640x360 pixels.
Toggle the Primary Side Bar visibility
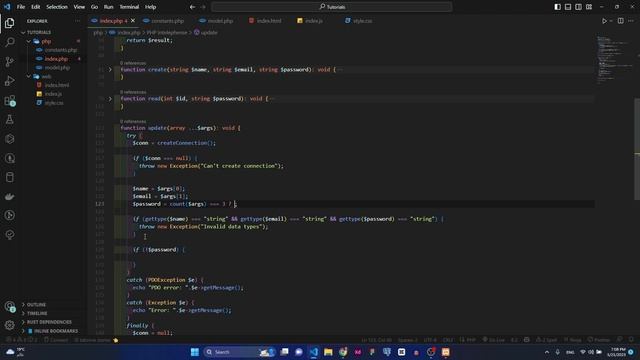(558, 7)
